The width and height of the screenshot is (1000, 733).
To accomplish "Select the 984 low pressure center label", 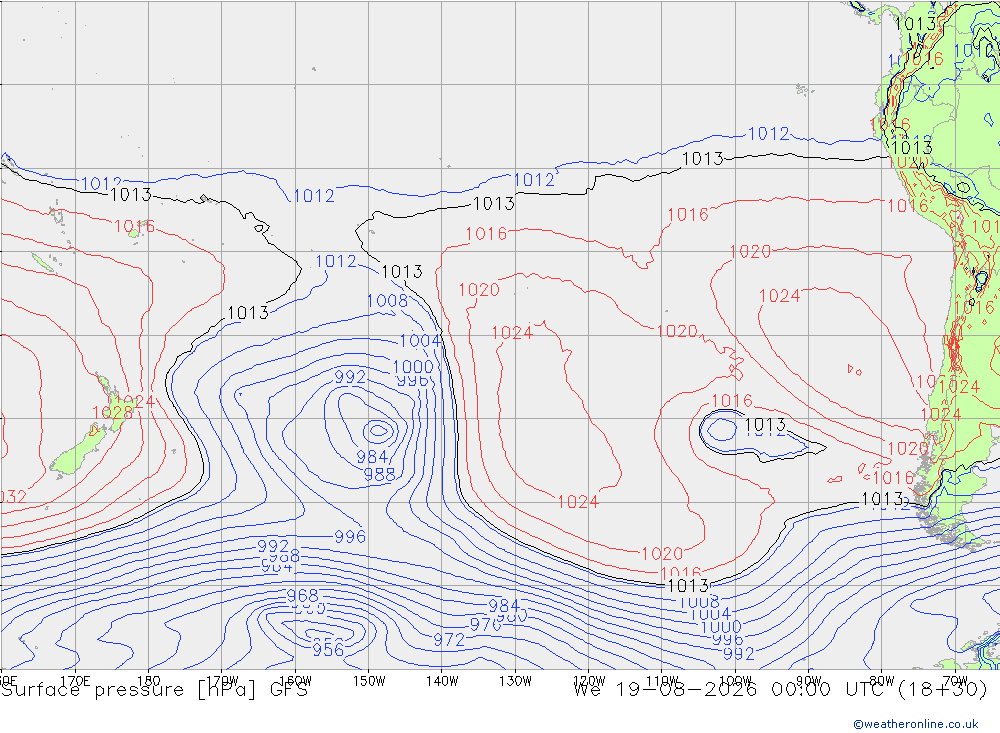I will tap(372, 457).
